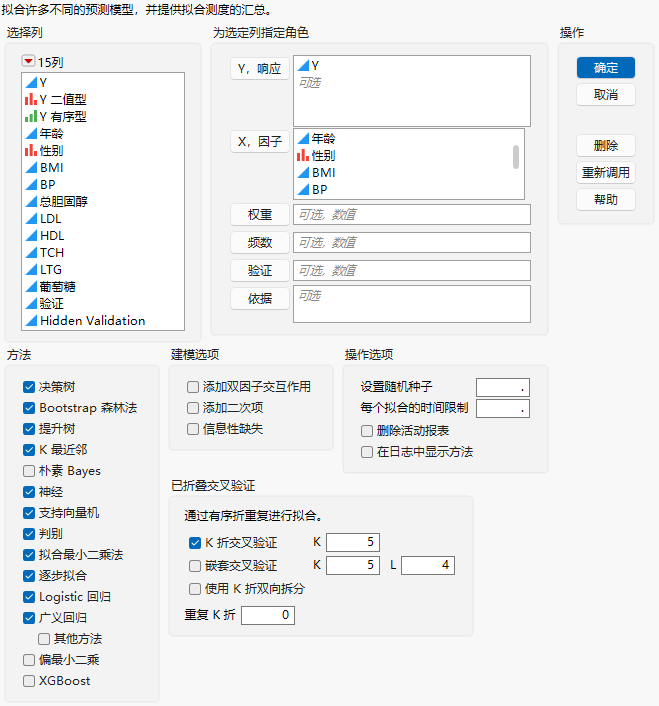Image resolution: width=659 pixels, height=706 pixels.
Task: Click the nominal icon beside 性别 in column list
Action: click(x=31, y=150)
